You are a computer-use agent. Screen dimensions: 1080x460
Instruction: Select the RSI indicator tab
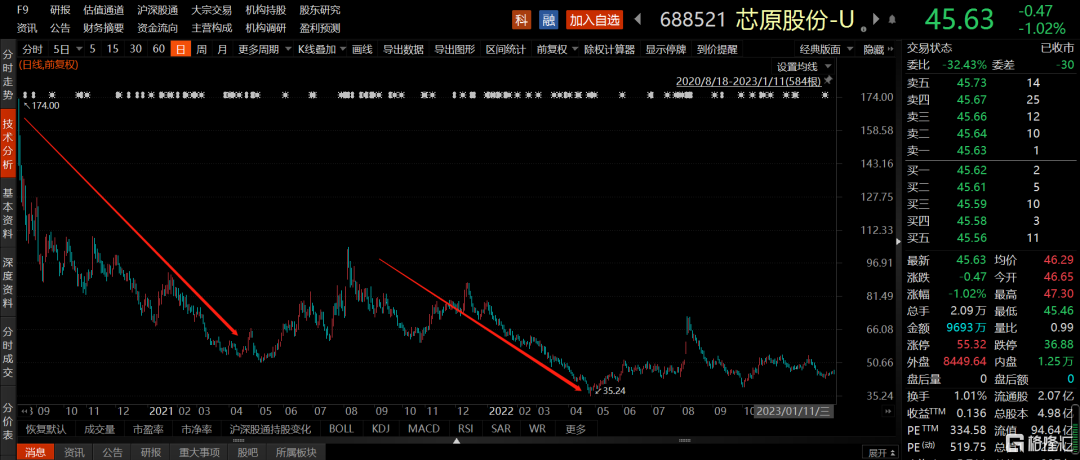pos(465,429)
